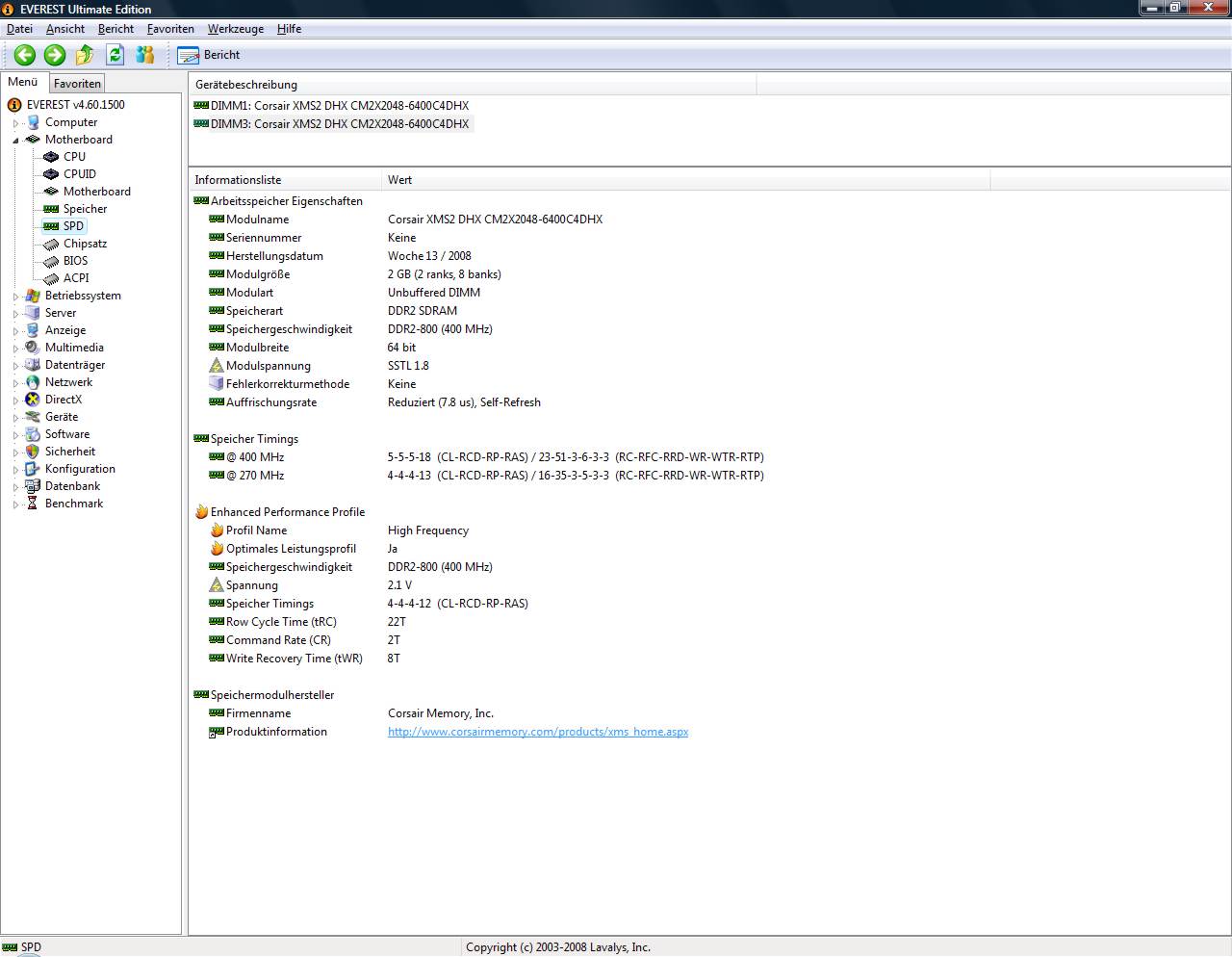The height and width of the screenshot is (957, 1232).
Task: Click the Software icon in tree
Action: (x=33, y=434)
